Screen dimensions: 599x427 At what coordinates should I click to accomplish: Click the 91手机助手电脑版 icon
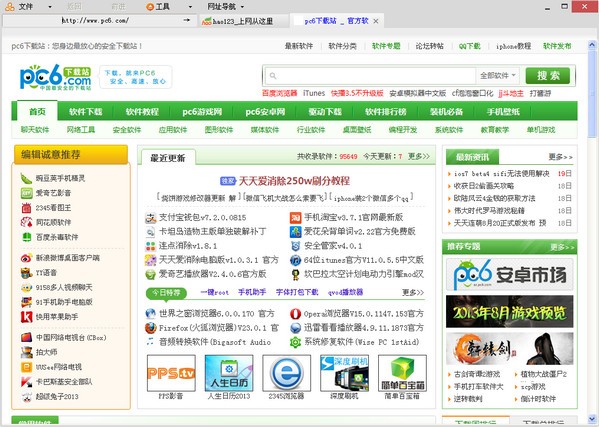point(26,302)
